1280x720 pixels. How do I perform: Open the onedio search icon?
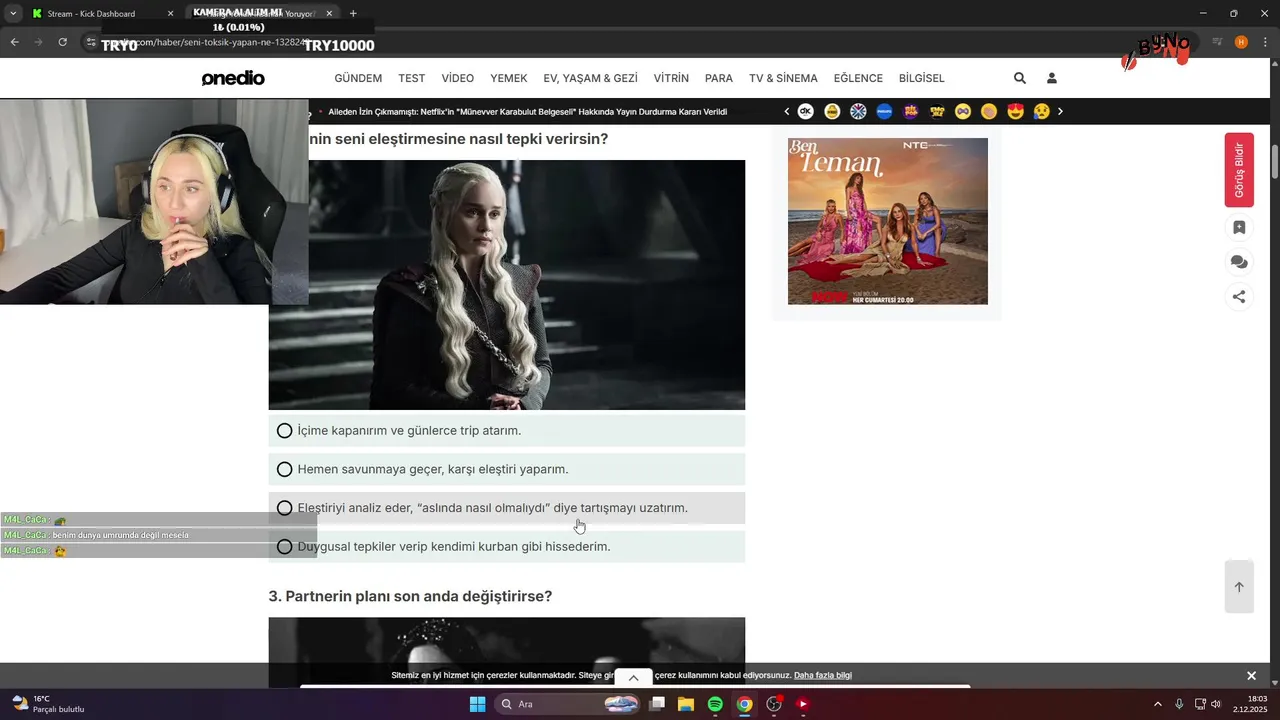tap(1020, 78)
